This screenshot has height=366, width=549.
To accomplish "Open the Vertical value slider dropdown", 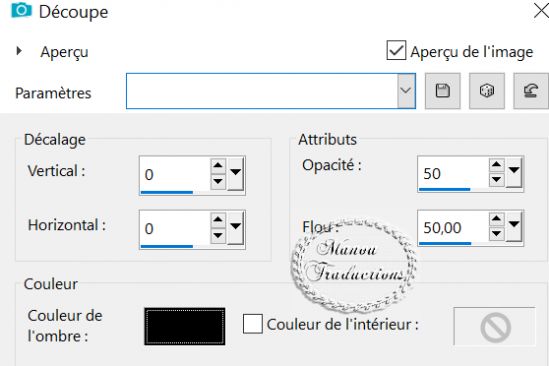I will tap(236, 174).
